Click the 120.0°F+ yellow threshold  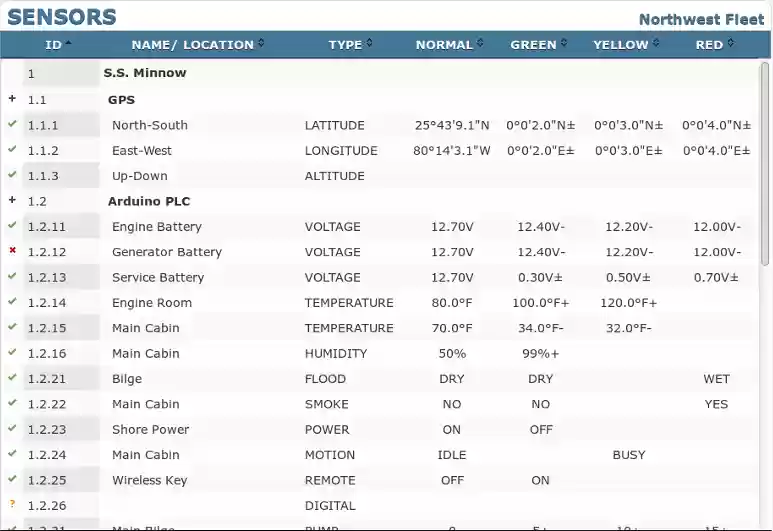point(629,303)
